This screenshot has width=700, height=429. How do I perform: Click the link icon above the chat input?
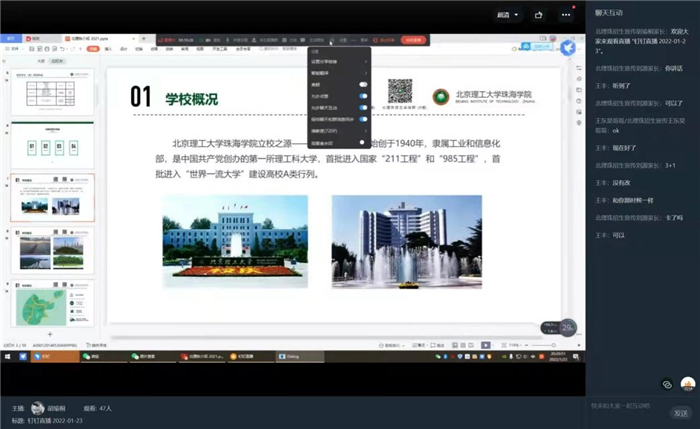pyautogui.click(x=667, y=384)
